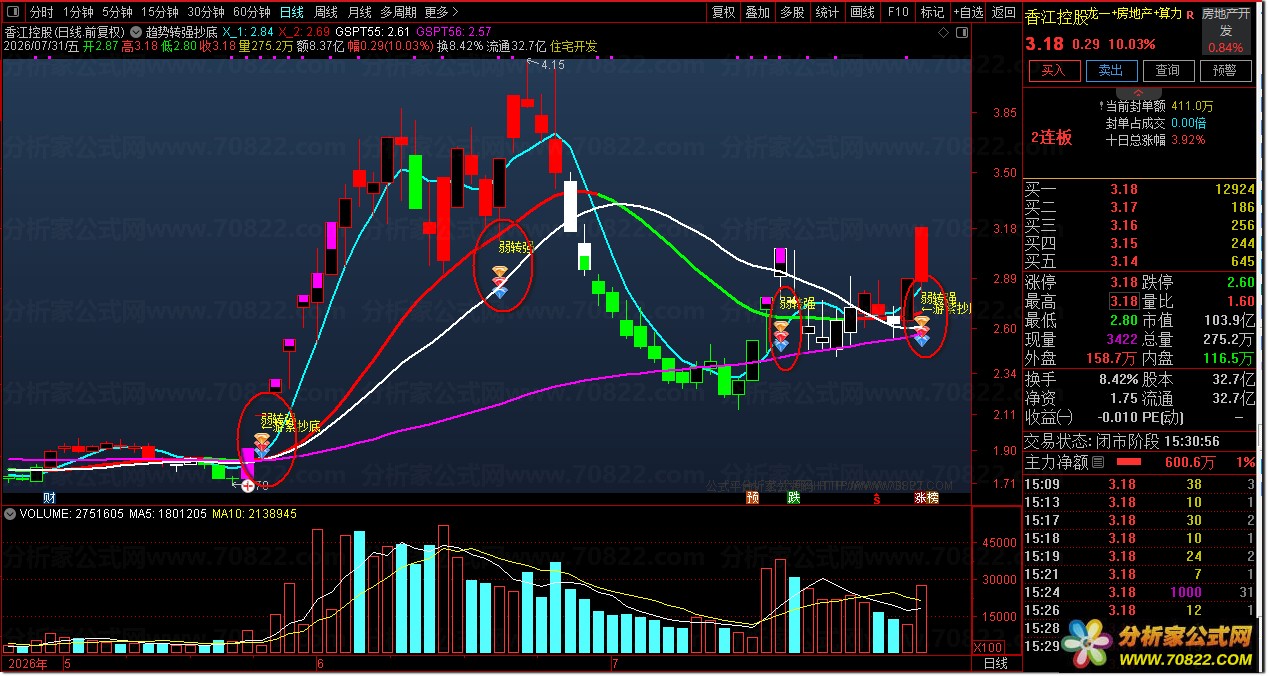1269x676 pixels.
Task: Click the 买入 buy button
Action: click(x=1054, y=71)
